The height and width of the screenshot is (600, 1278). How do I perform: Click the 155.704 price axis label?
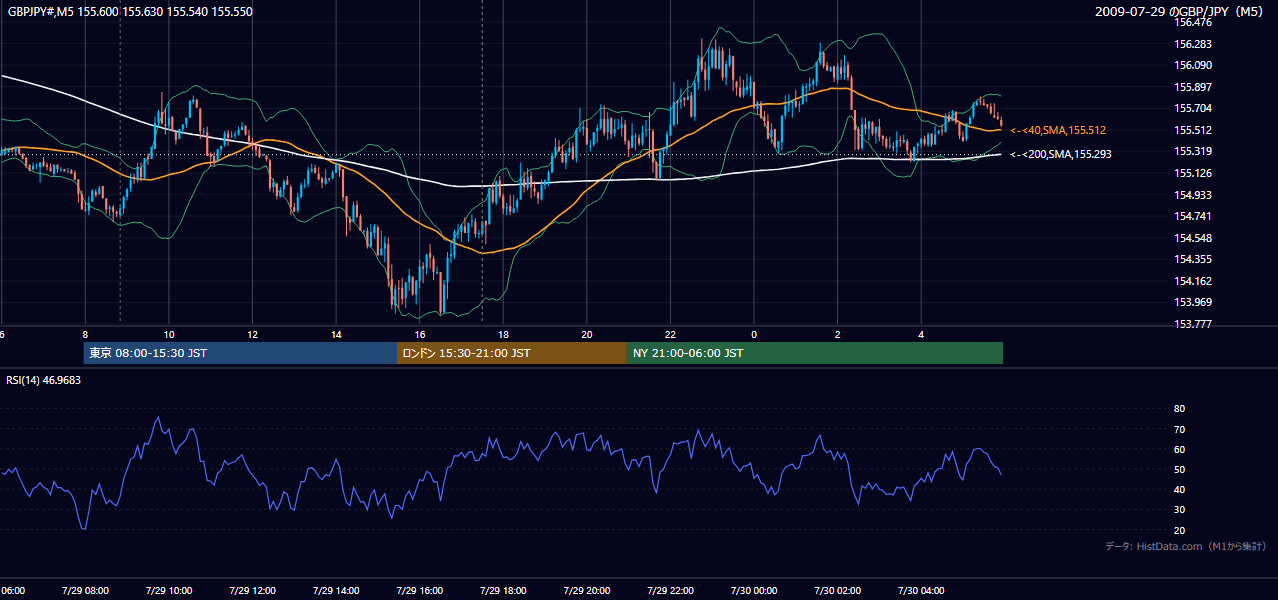(x=1195, y=108)
